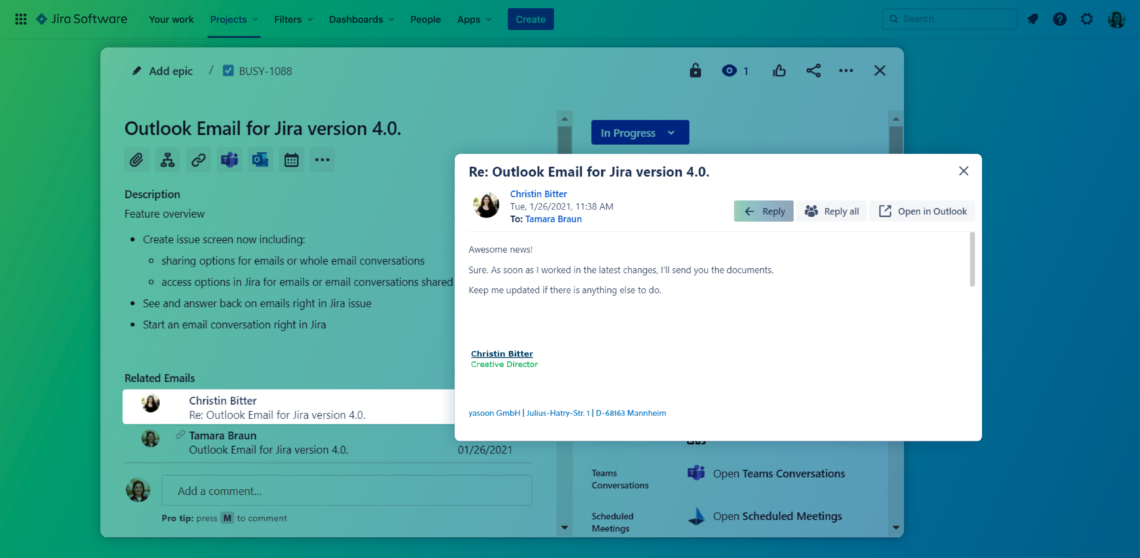Select Tamara Braun related email row
1140x558 pixels.
point(327,442)
